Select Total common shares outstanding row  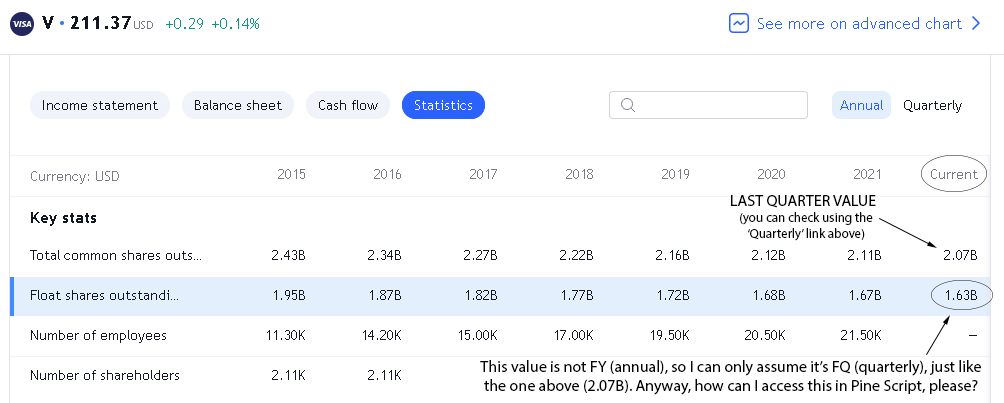pos(501,256)
